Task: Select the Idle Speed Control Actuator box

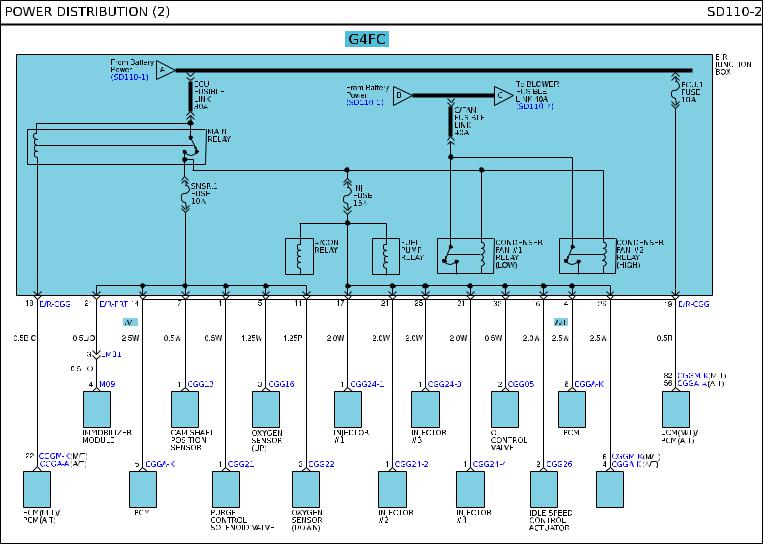Action: coord(544,490)
